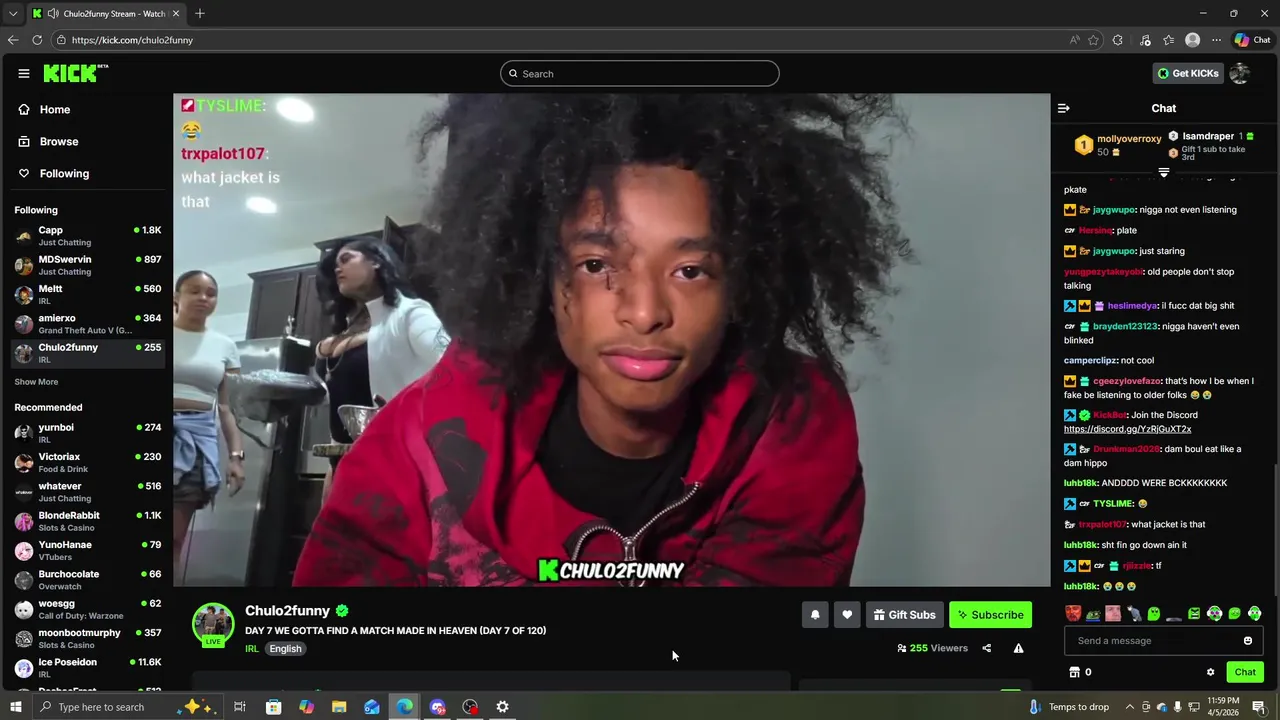Viewport: 1280px width, 720px height.
Task: Focus the Kick search box
Action: 640,74
